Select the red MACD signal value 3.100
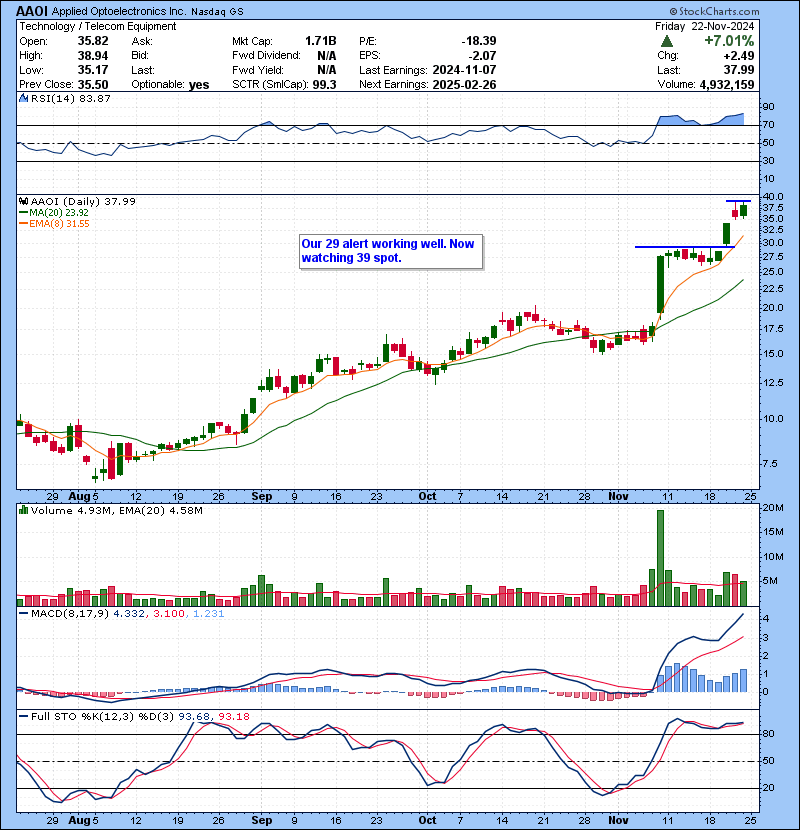 click(x=169, y=614)
